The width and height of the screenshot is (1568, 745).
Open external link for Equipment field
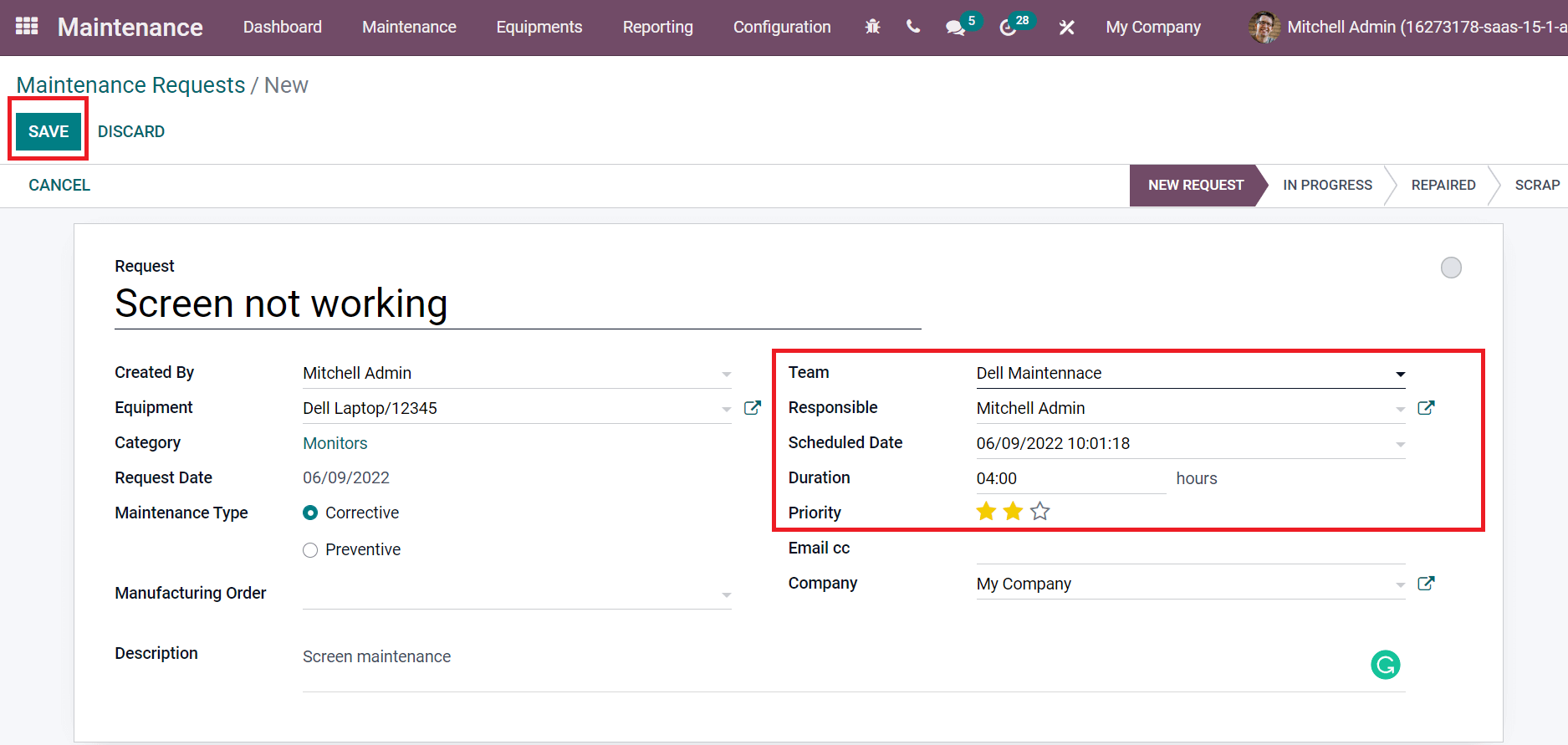point(753,407)
